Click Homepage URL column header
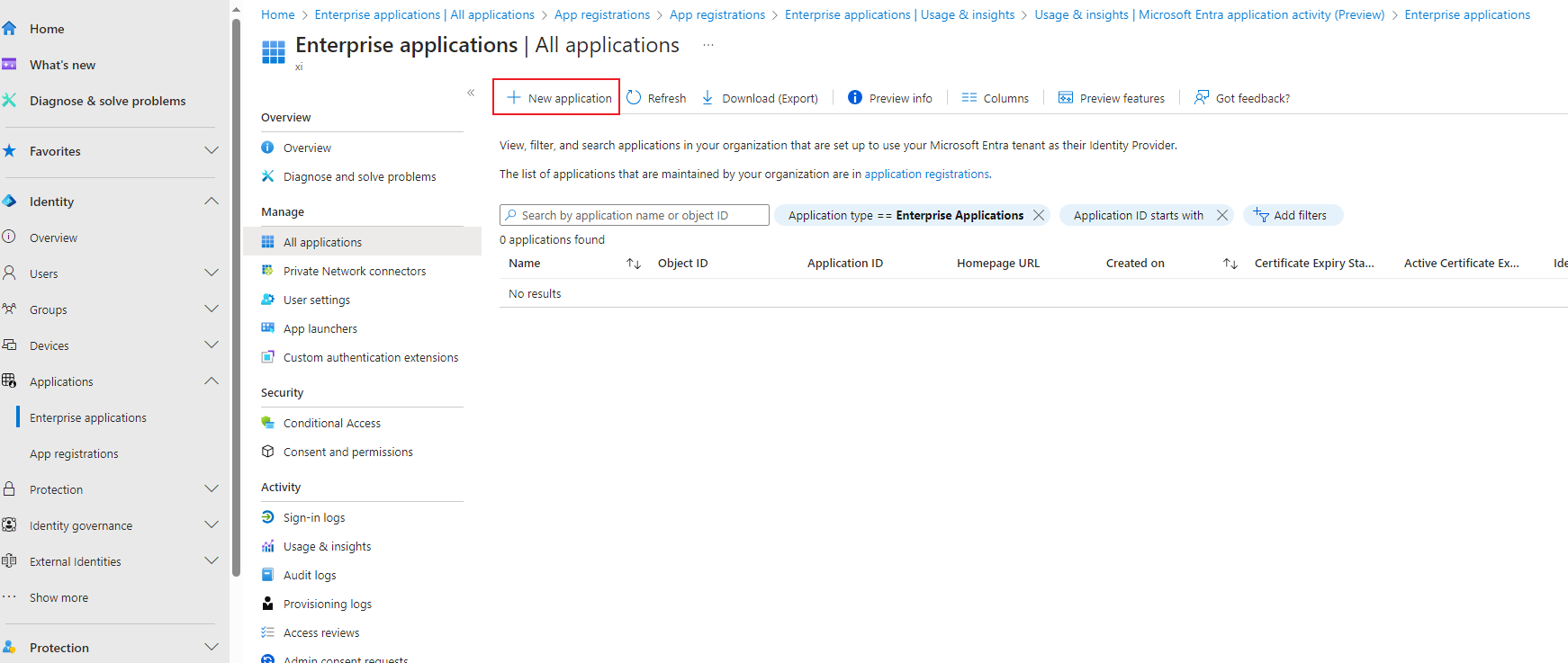The image size is (1568, 663). tap(997, 263)
